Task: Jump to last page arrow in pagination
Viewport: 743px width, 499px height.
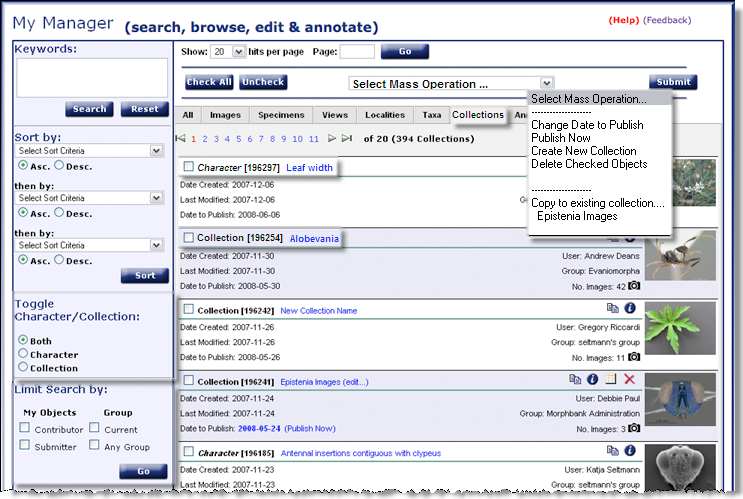Action: click(347, 139)
